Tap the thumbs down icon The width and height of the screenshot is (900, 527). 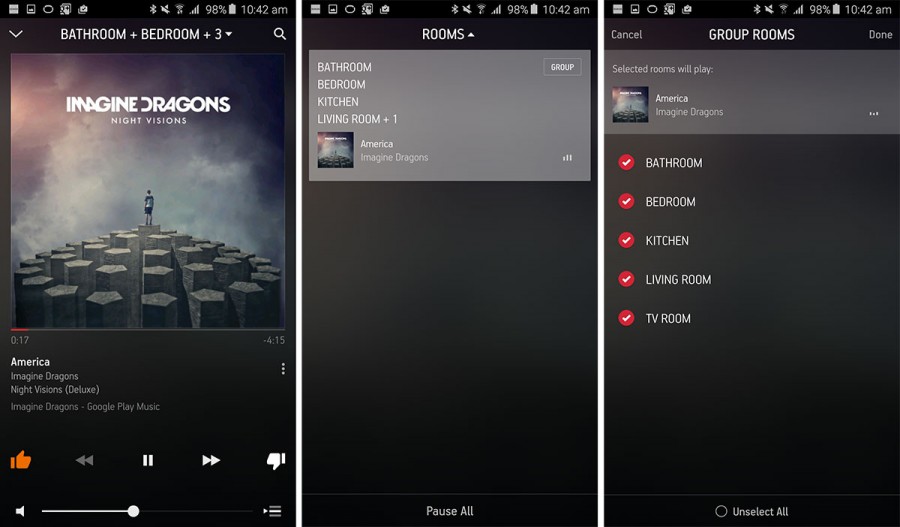tap(276, 460)
